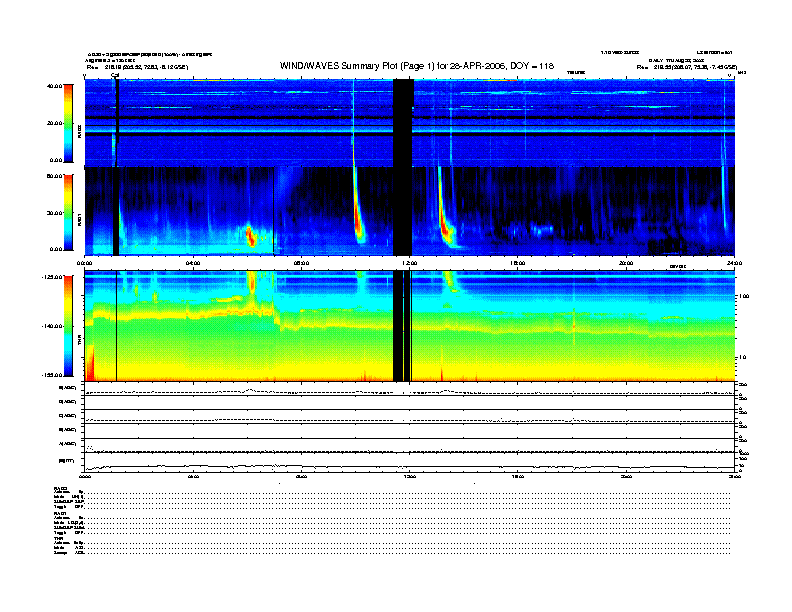Click the 'Cal' marker above the RAD2 spectrogram
Screen dimensions: 792x612
[x=115, y=75]
